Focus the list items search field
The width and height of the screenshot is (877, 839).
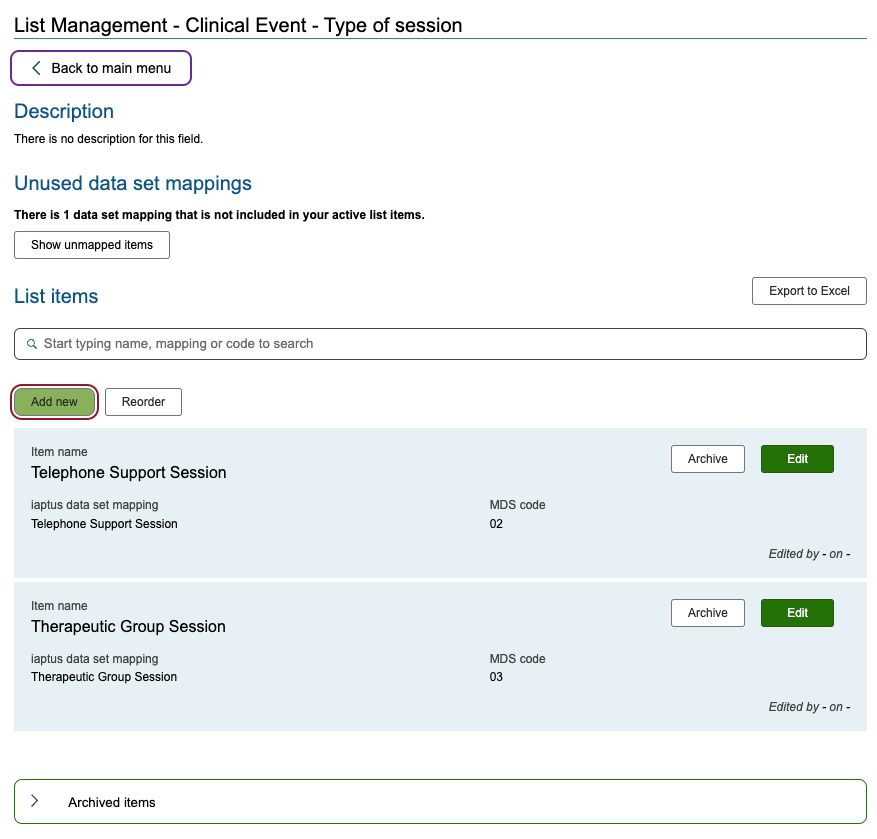(440, 344)
